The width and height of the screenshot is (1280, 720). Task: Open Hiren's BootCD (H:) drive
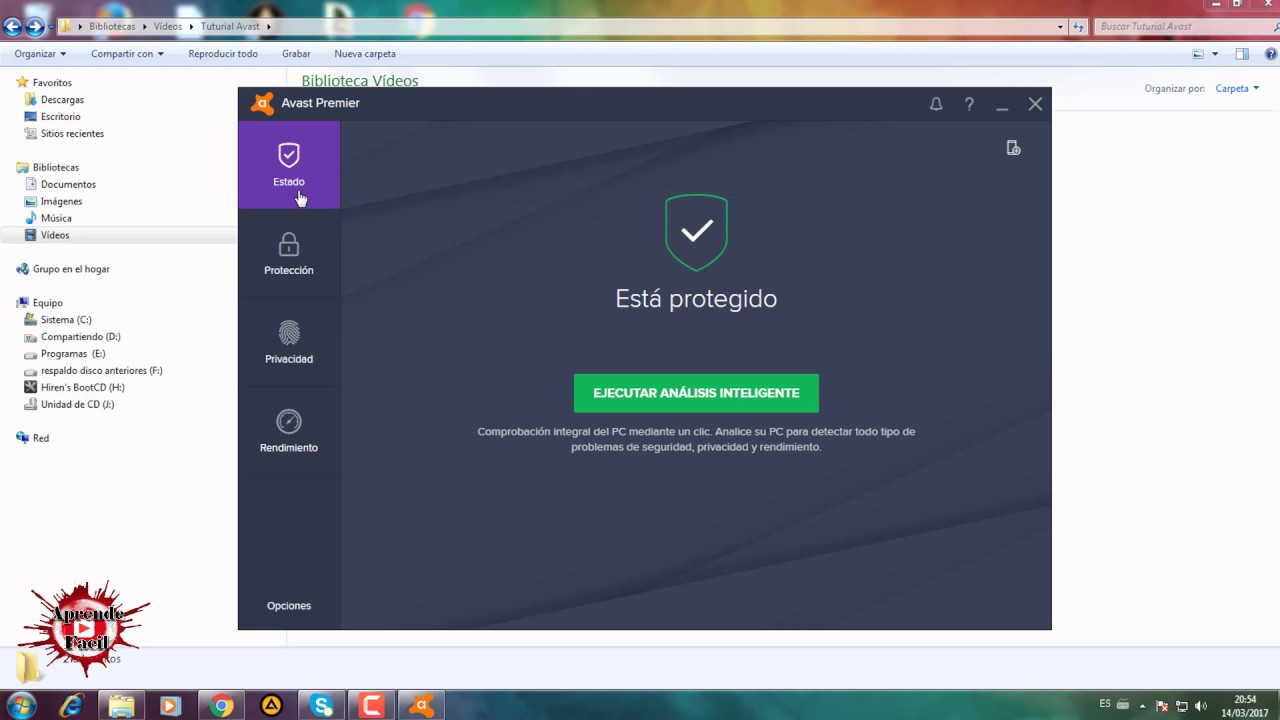(x=82, y=388)
